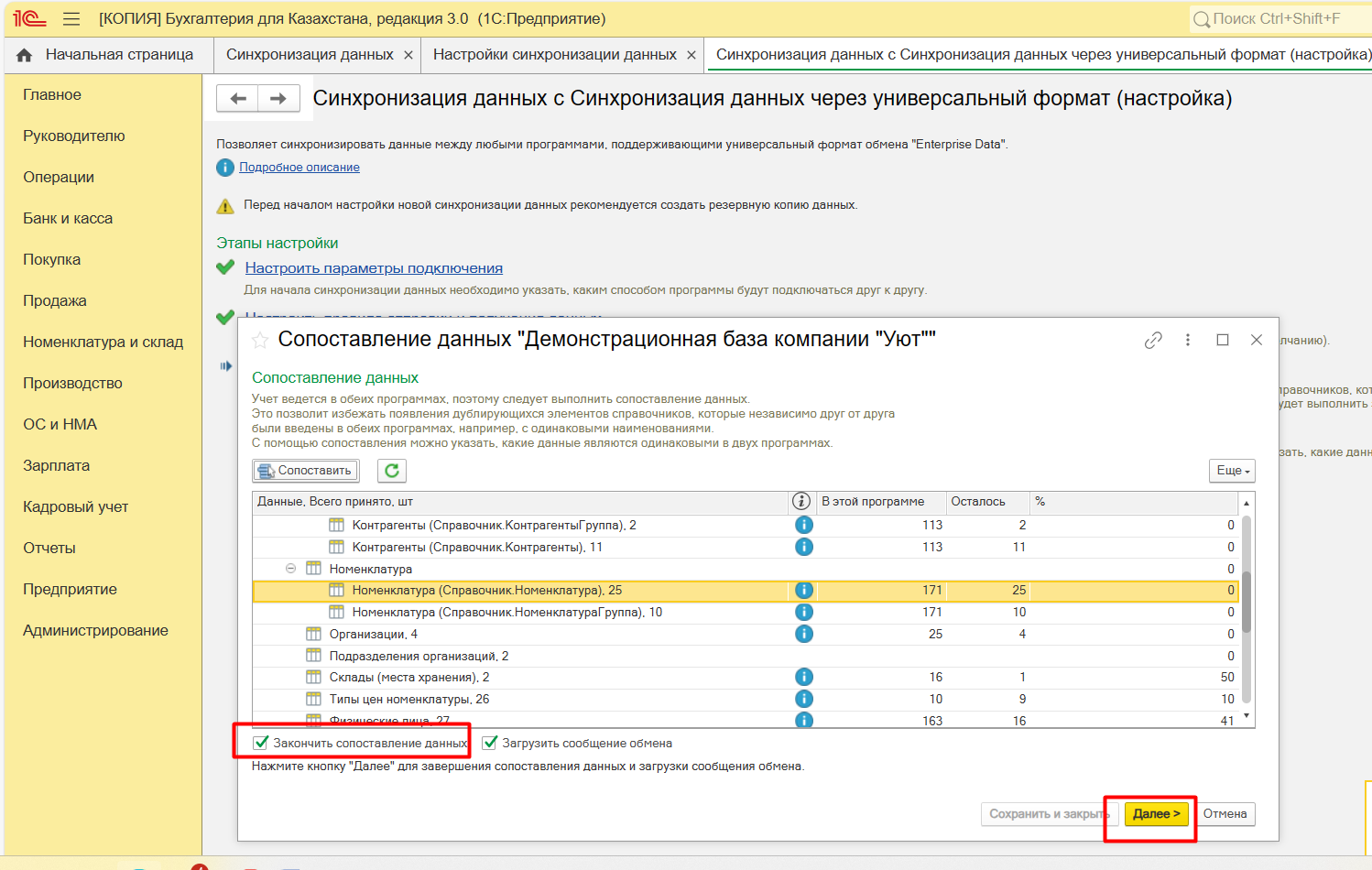The height and width of the screenshot is (870, 1372).
Task: Add dialog to favorites with star icon
Action: pyautogui.click(x=260, y=341)
